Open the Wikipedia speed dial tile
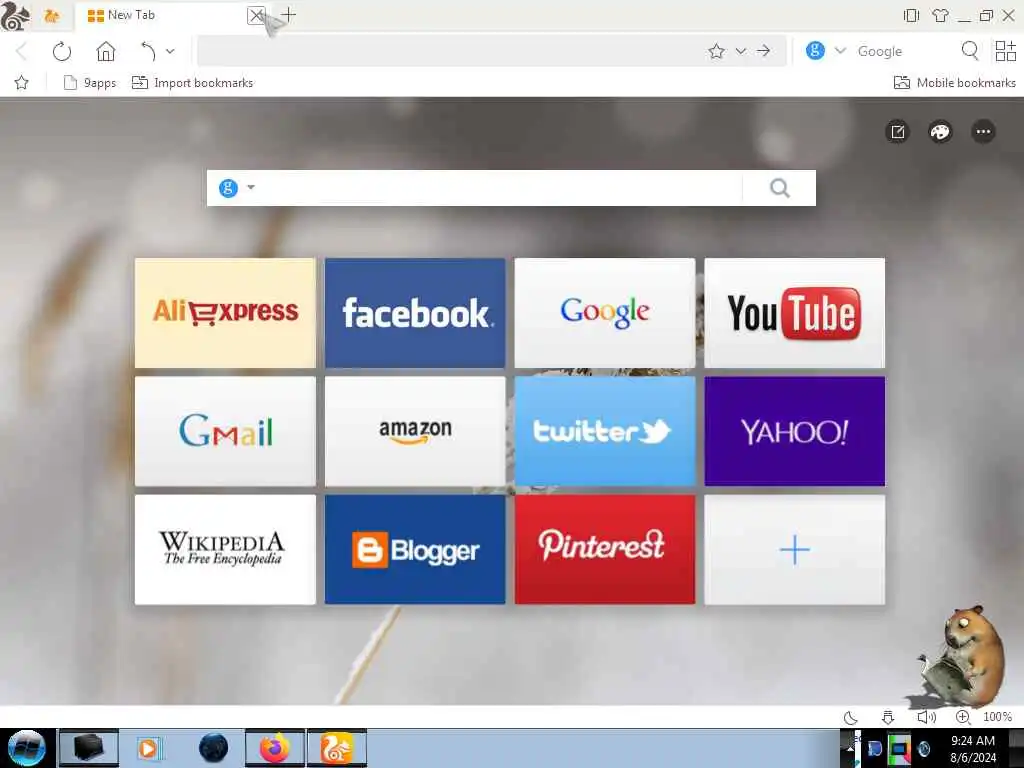1024x768 pixels. click(x=225, y=549)
